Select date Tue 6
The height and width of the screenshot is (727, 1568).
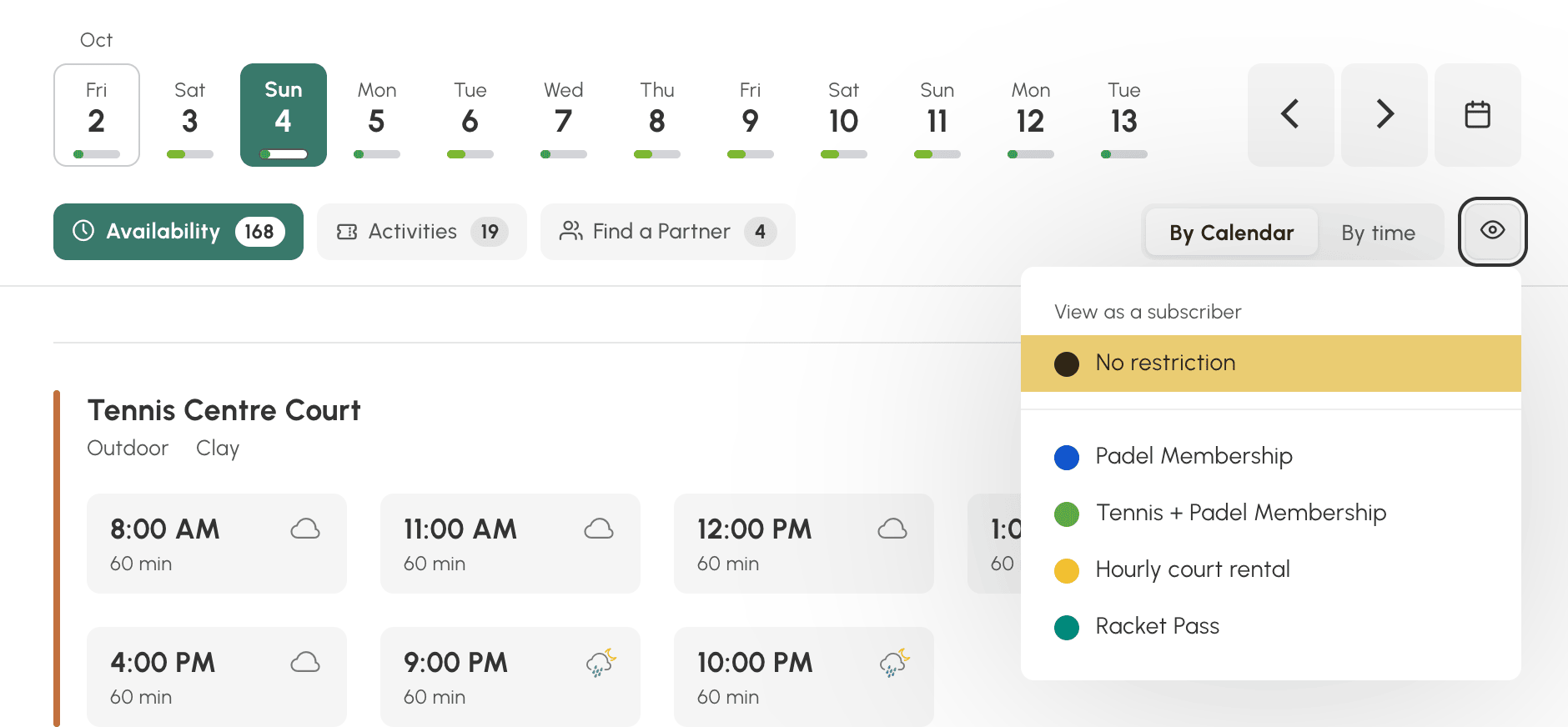pos(470,115)
